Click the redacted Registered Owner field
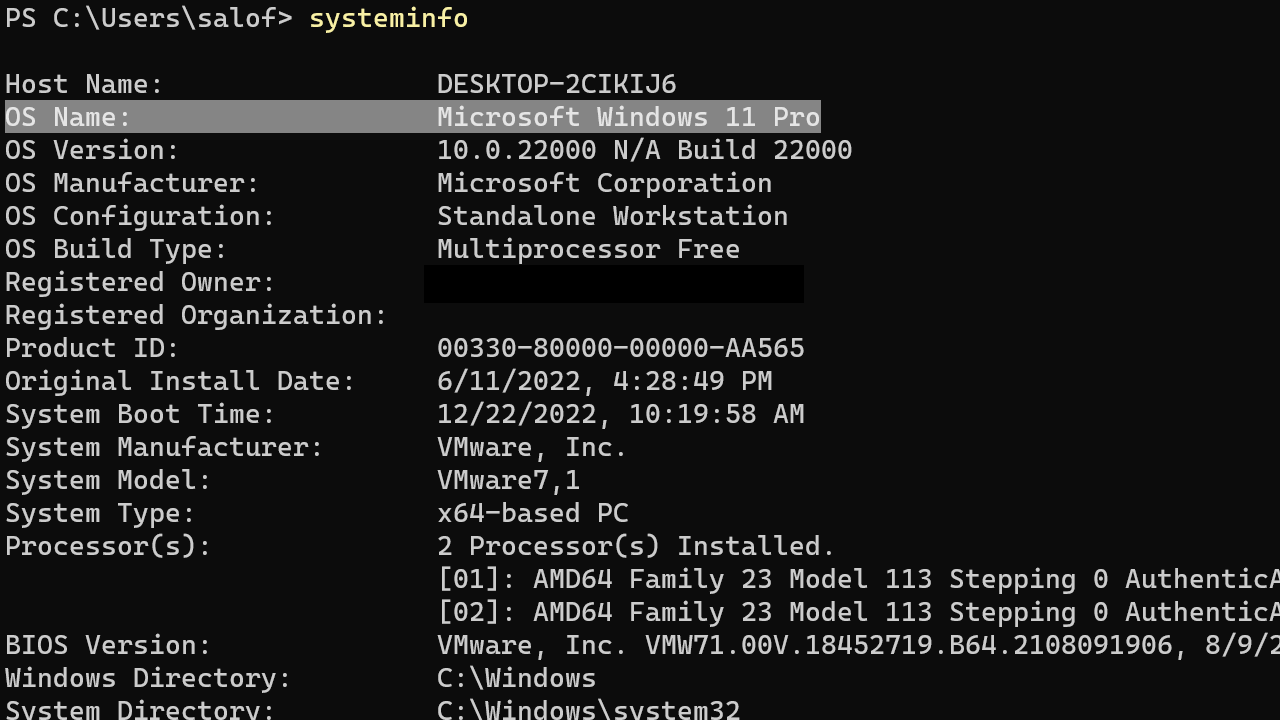The width and height of the screenshot is (1280, 720). (x=614, y=283)
